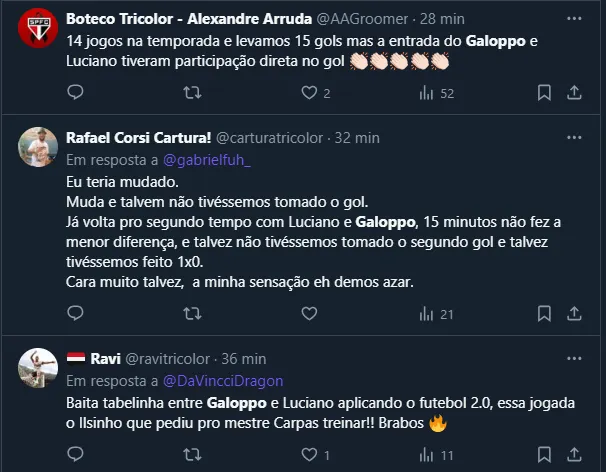Share Rafael Corsi Cartura's tweet
The height and width of the screenshot is (472, 606).
pos(575,314)
